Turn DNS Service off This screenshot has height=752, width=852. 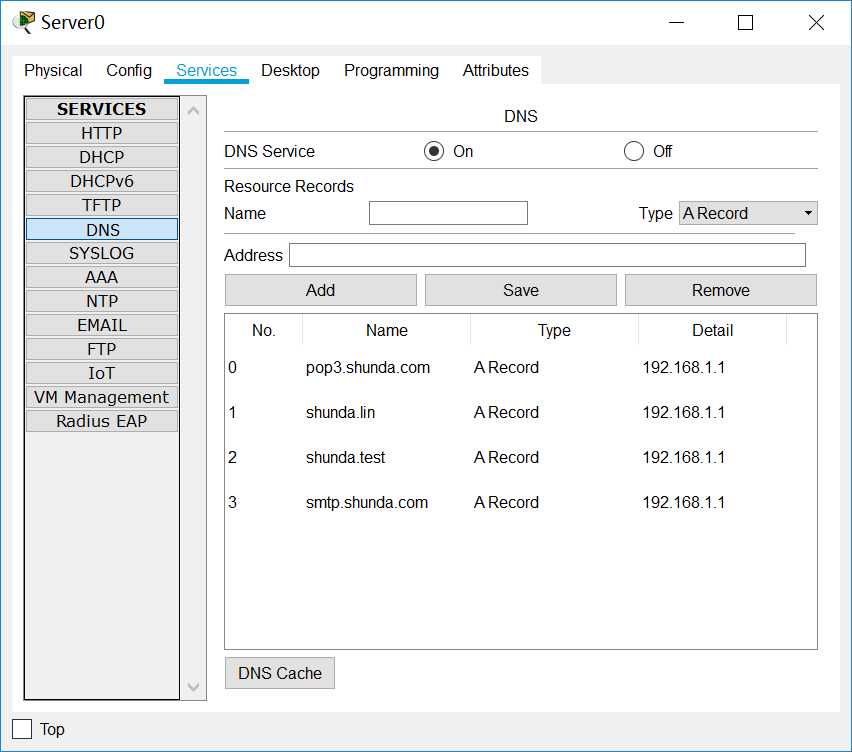[634, 151]
